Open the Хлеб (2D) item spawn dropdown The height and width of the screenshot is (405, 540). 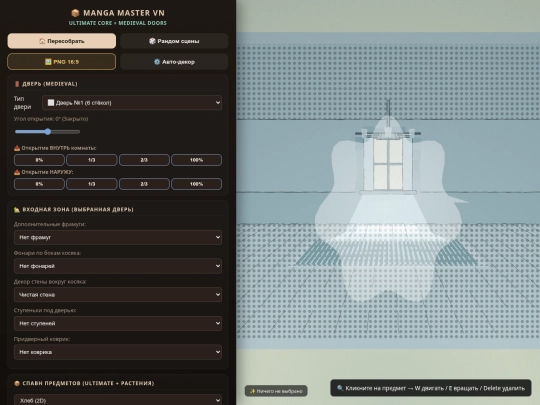118,400
